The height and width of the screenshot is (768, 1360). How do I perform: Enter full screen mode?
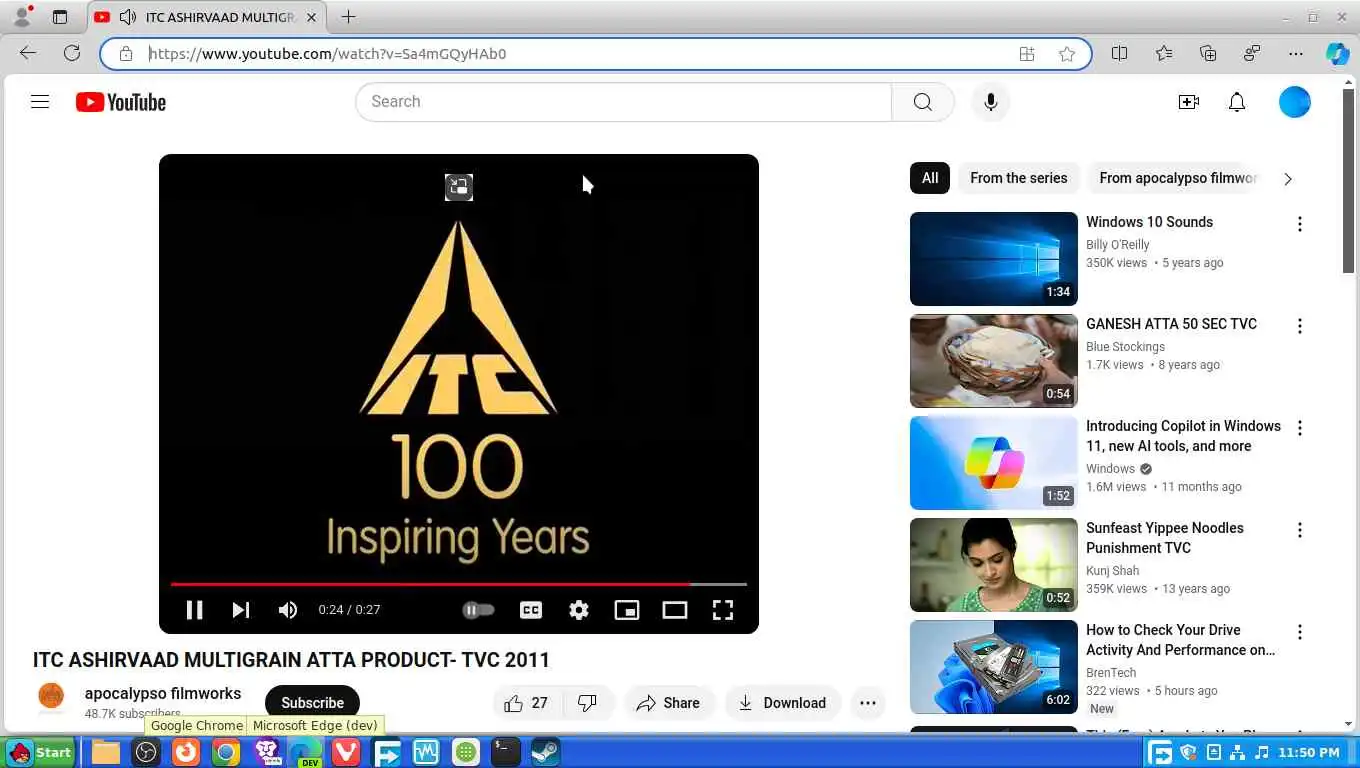(723, 610)
